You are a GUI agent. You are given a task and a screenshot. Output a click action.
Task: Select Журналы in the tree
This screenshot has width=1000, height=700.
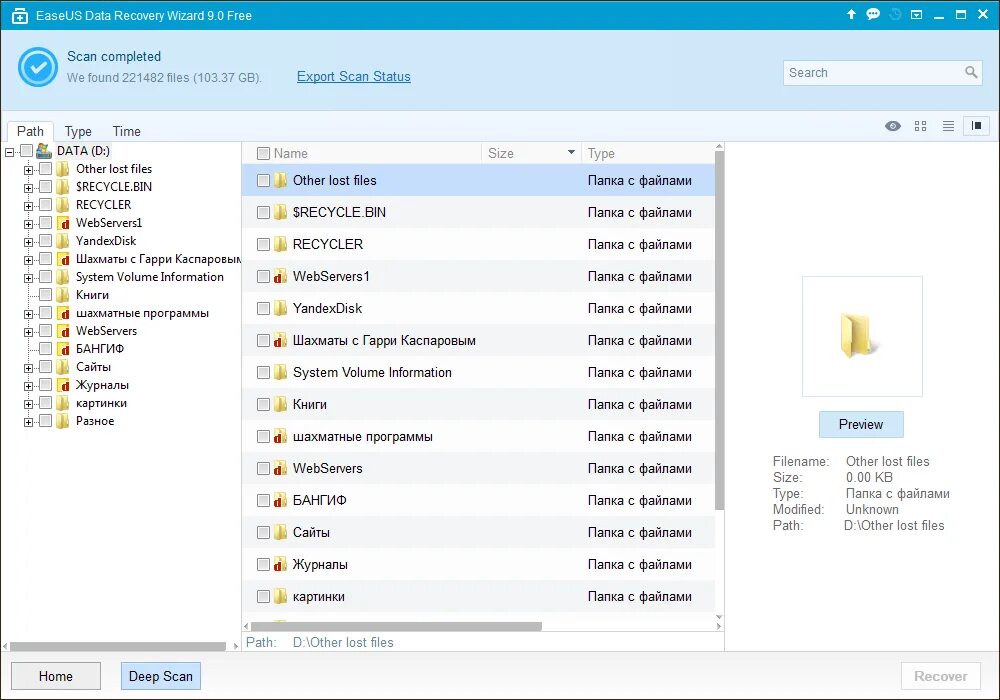pos(102,385)
